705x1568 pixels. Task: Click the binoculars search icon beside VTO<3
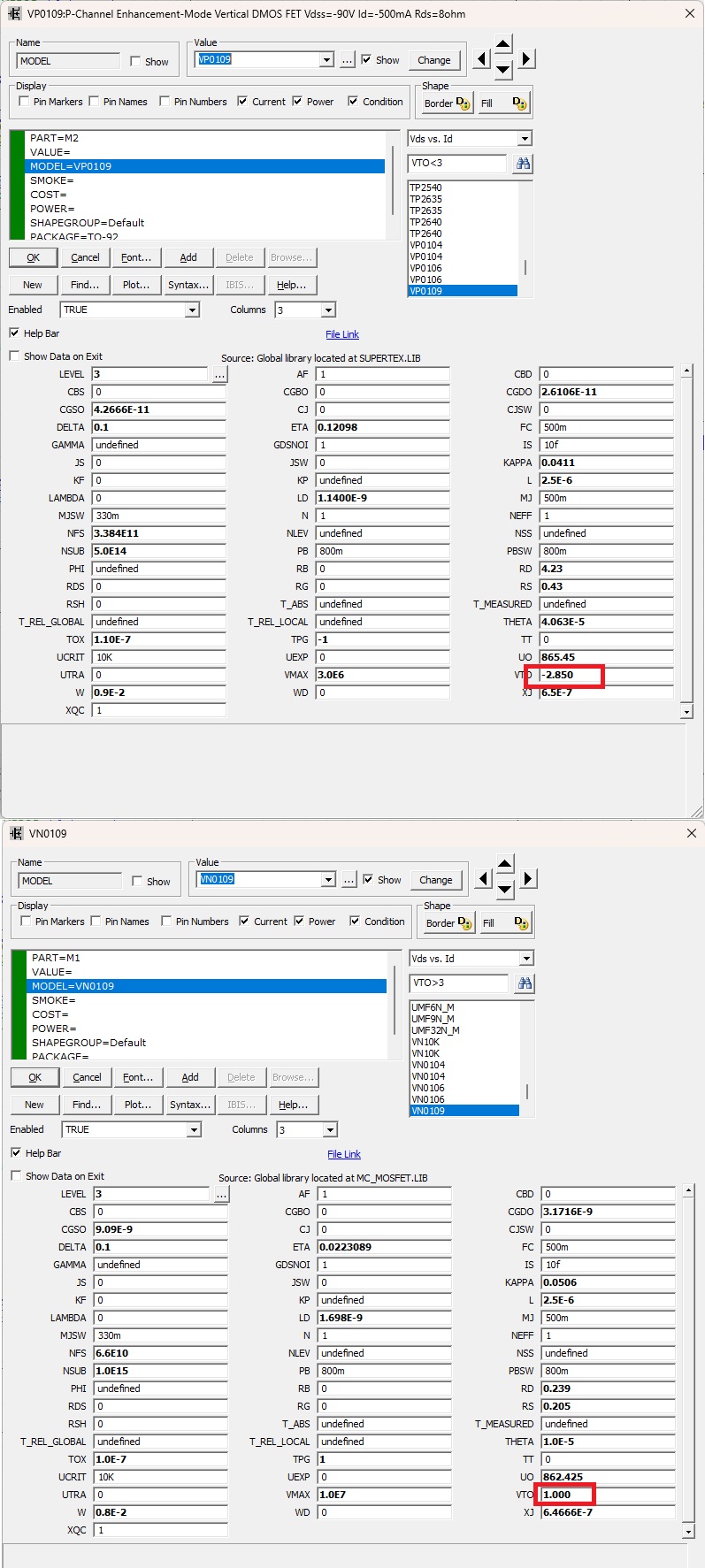(523, 164)
